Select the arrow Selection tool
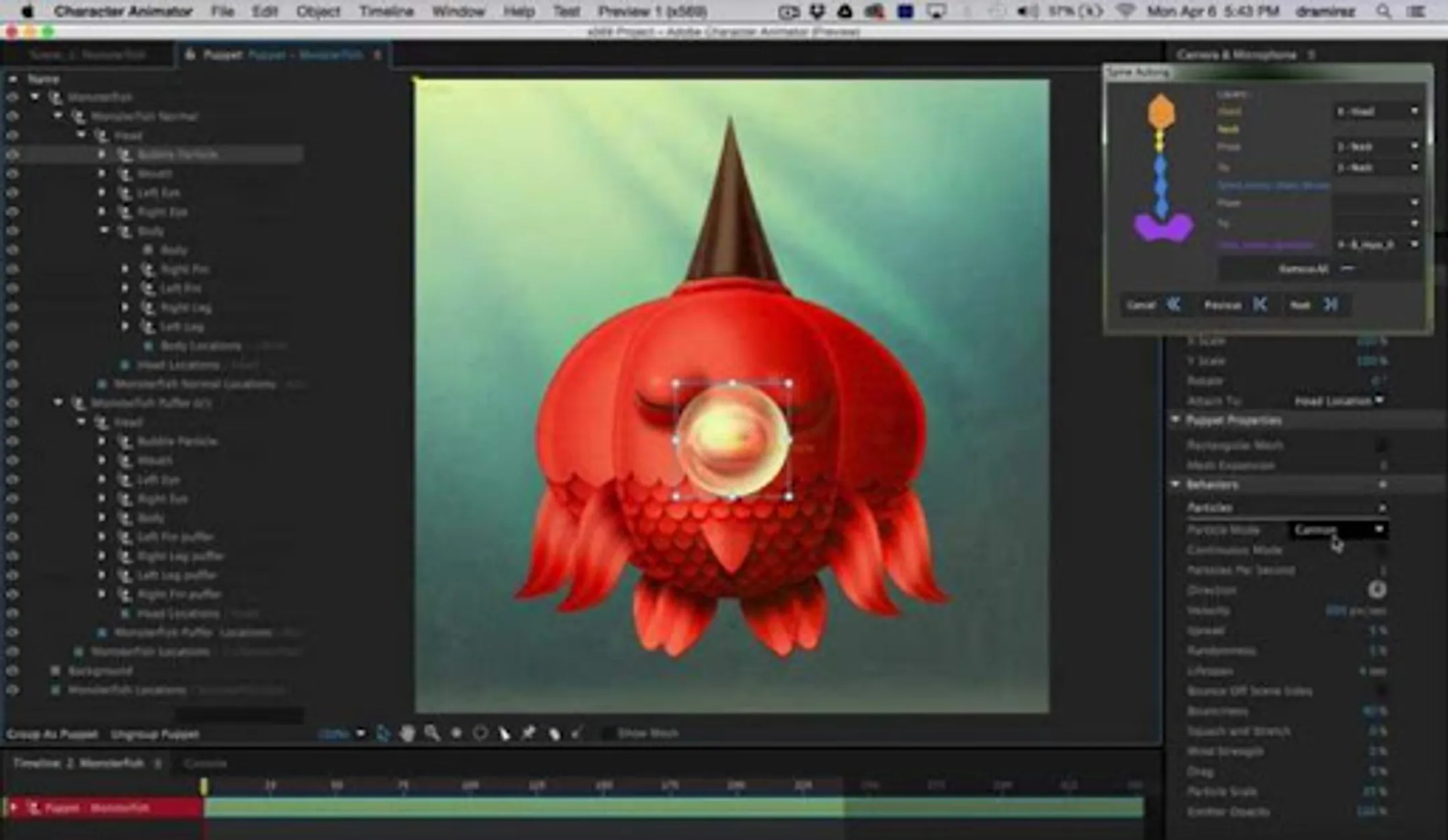 (383, 733)
